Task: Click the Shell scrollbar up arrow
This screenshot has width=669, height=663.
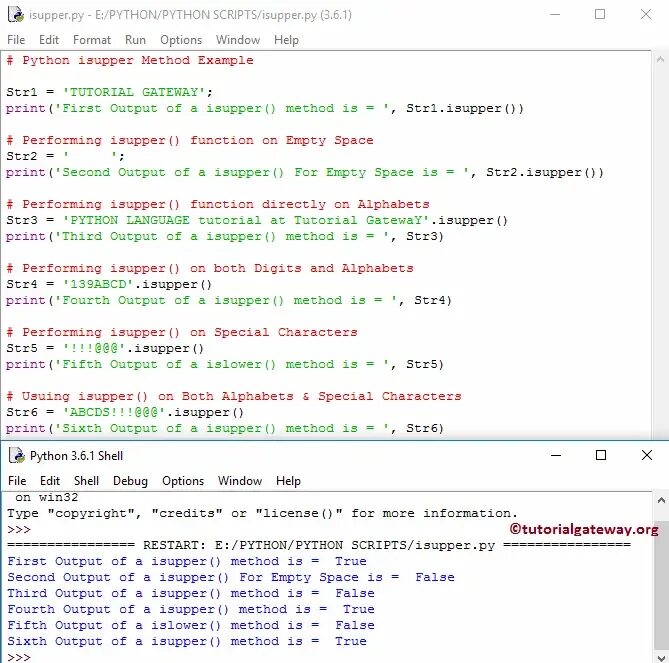Action: pos(661,500)
